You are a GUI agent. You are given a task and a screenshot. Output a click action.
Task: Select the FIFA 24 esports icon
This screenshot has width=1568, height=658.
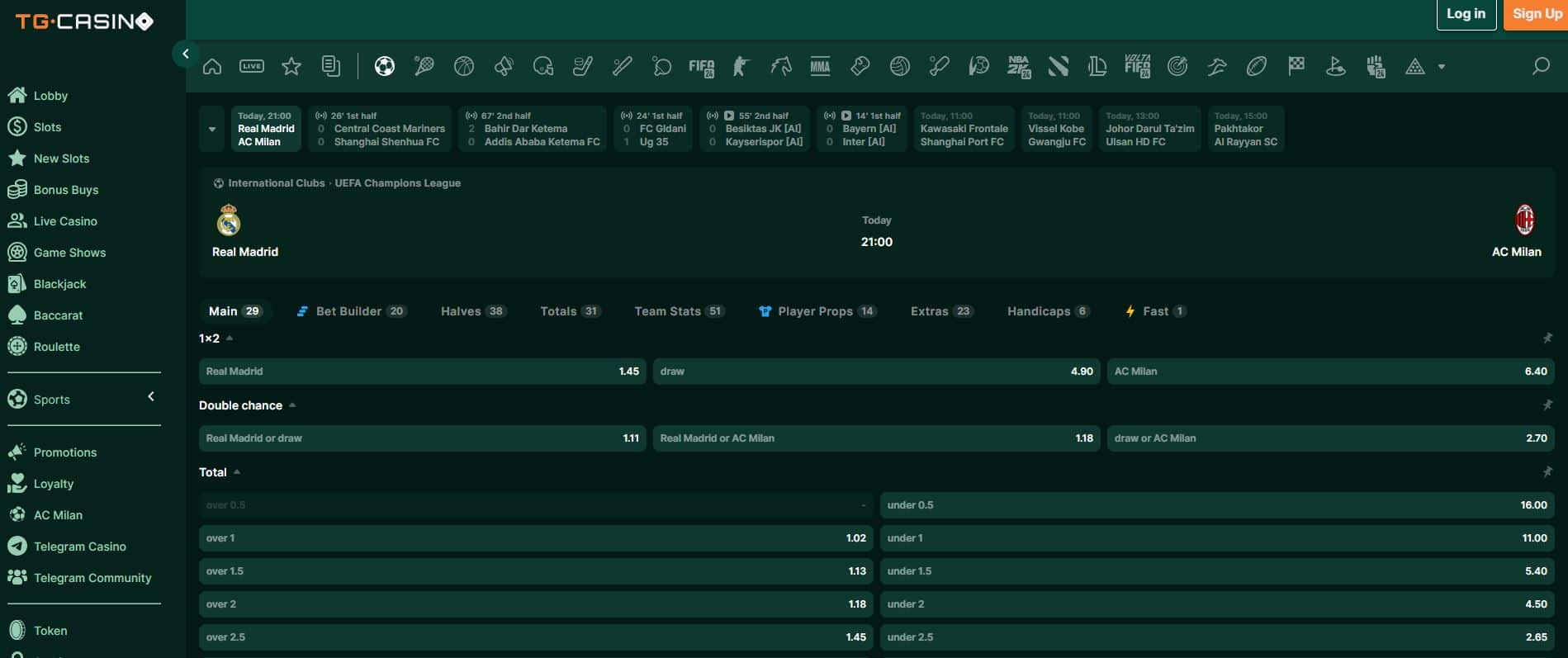coord(702,67)
